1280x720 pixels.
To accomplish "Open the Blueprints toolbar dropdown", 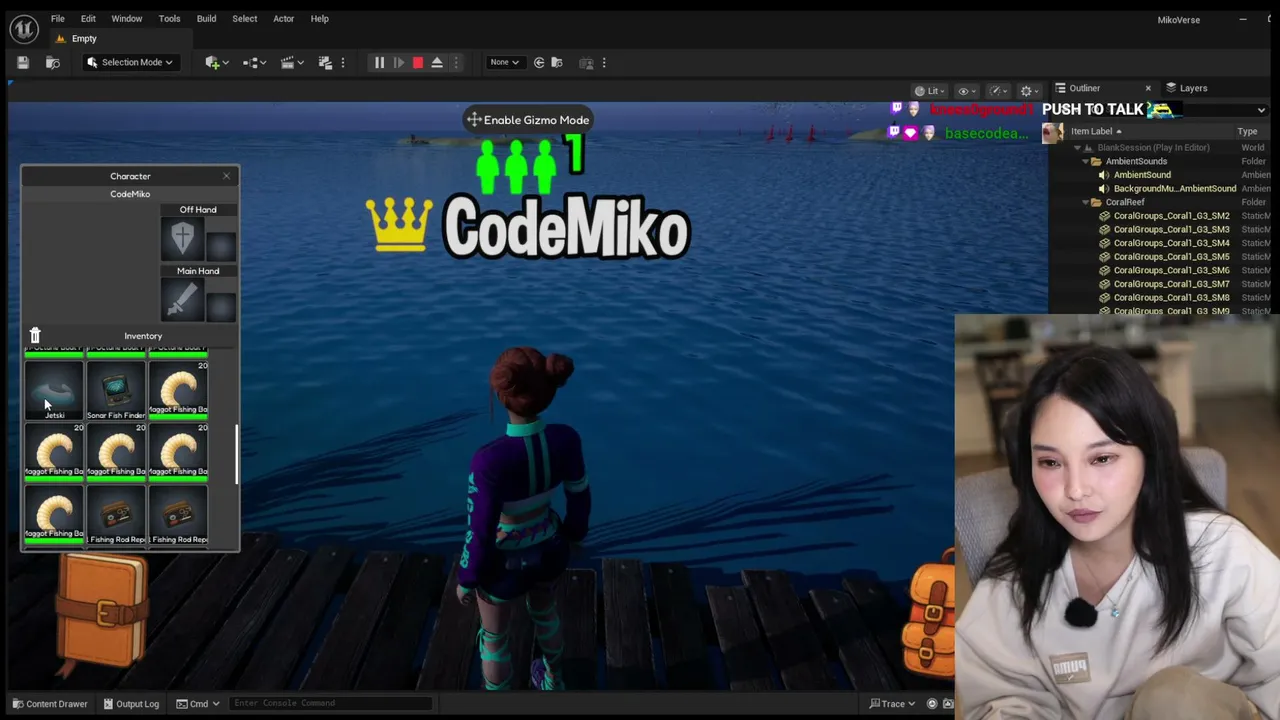I will pyautogui.click(x=254, y=63).
